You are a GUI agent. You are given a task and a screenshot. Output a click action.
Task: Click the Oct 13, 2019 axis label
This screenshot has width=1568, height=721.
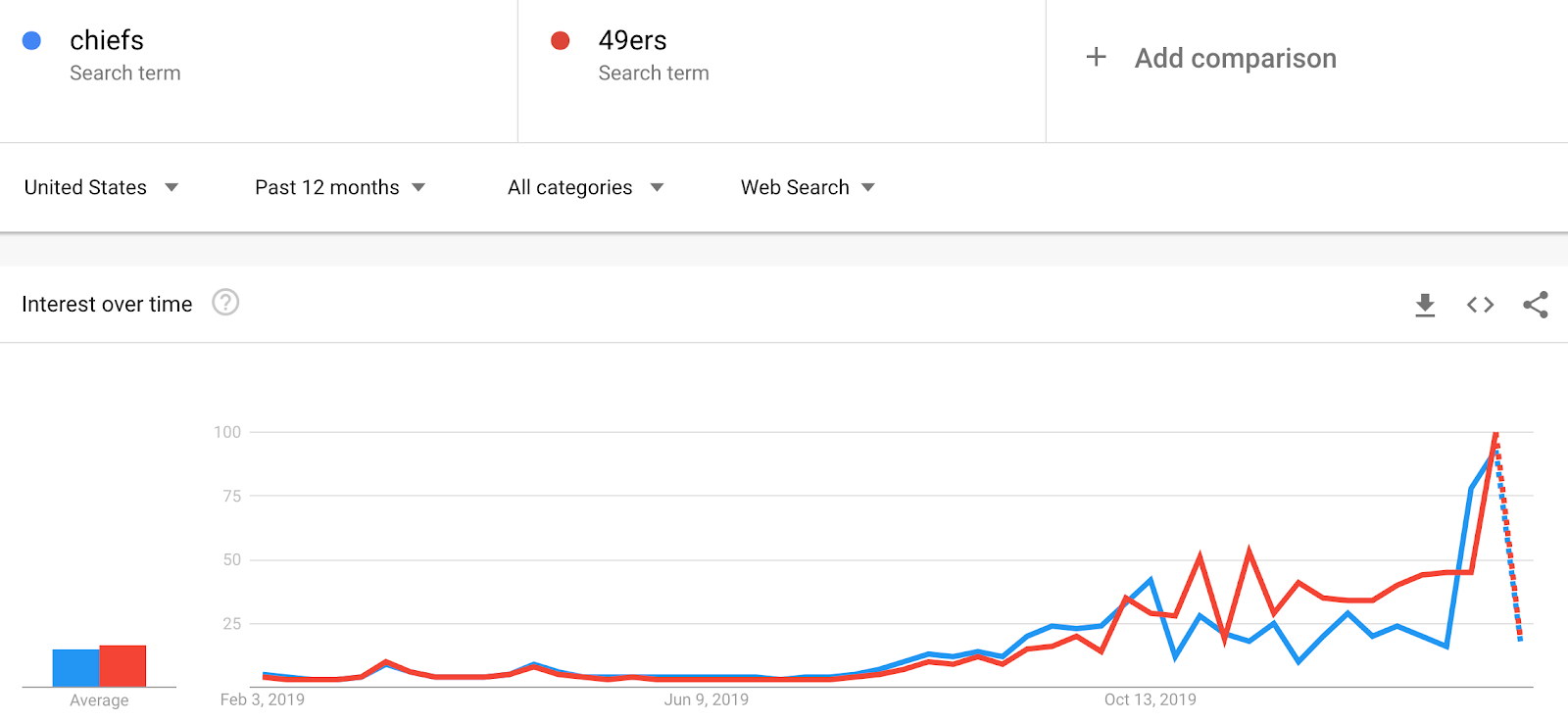pyautogui.click(x=1151, y=699)
